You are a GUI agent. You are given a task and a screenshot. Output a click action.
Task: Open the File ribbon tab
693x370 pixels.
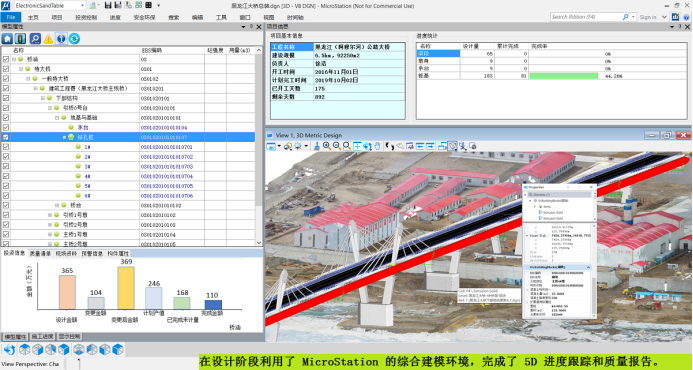pos(11,17)
